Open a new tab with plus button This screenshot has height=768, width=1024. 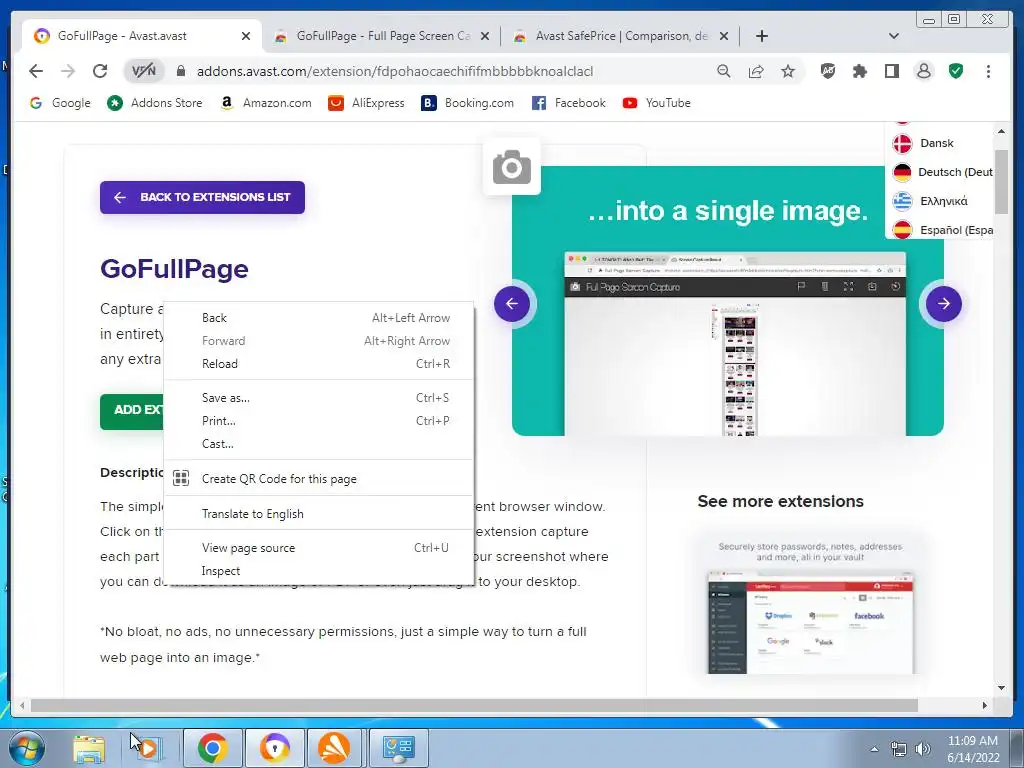tap(761, 36)
